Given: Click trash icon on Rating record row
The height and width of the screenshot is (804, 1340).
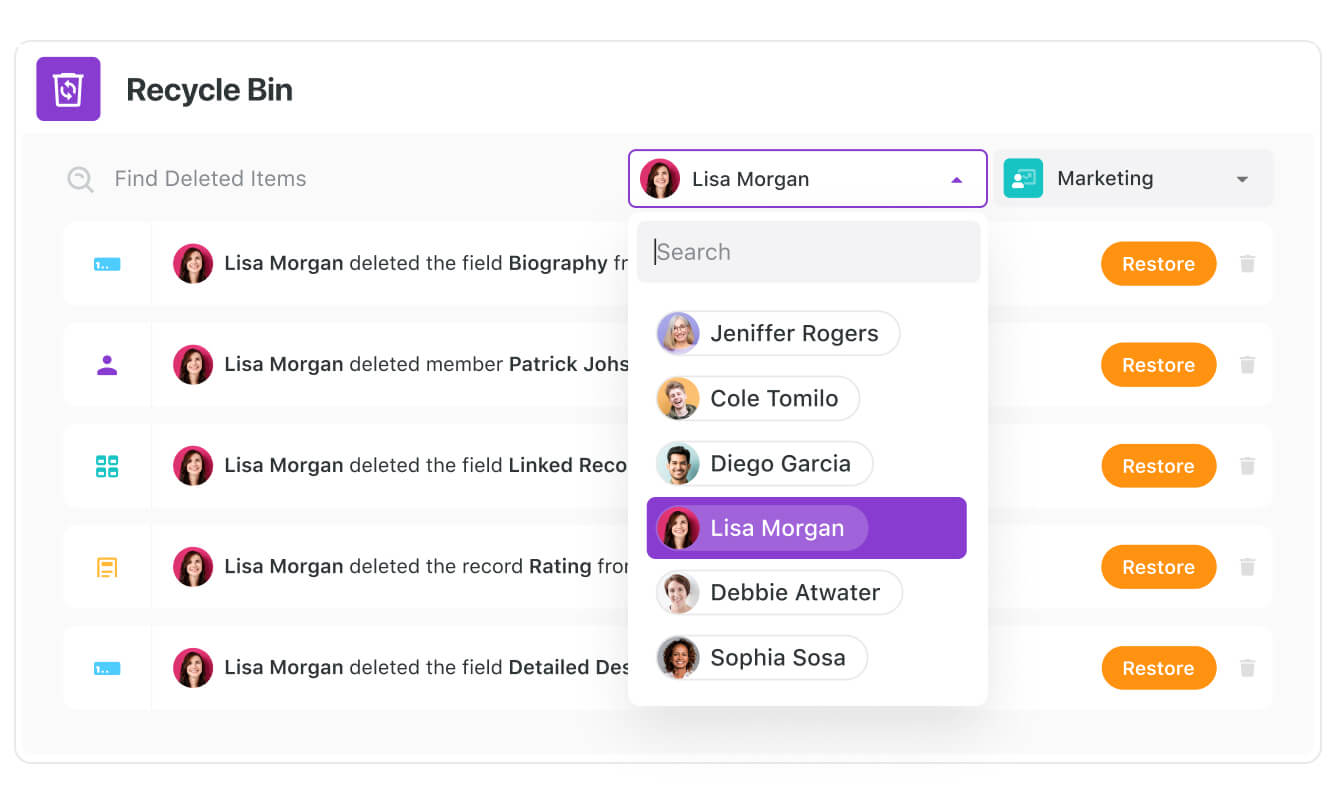Looking at the screenshot, I should tap(1247, 567).
